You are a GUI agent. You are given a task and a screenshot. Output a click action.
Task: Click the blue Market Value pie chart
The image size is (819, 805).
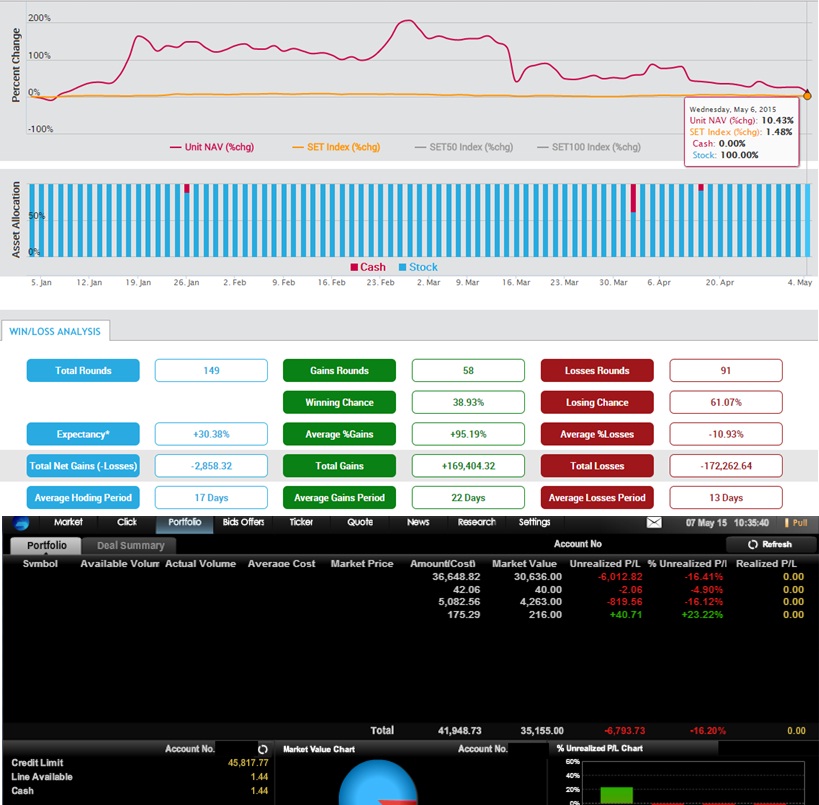pos(378,782)
